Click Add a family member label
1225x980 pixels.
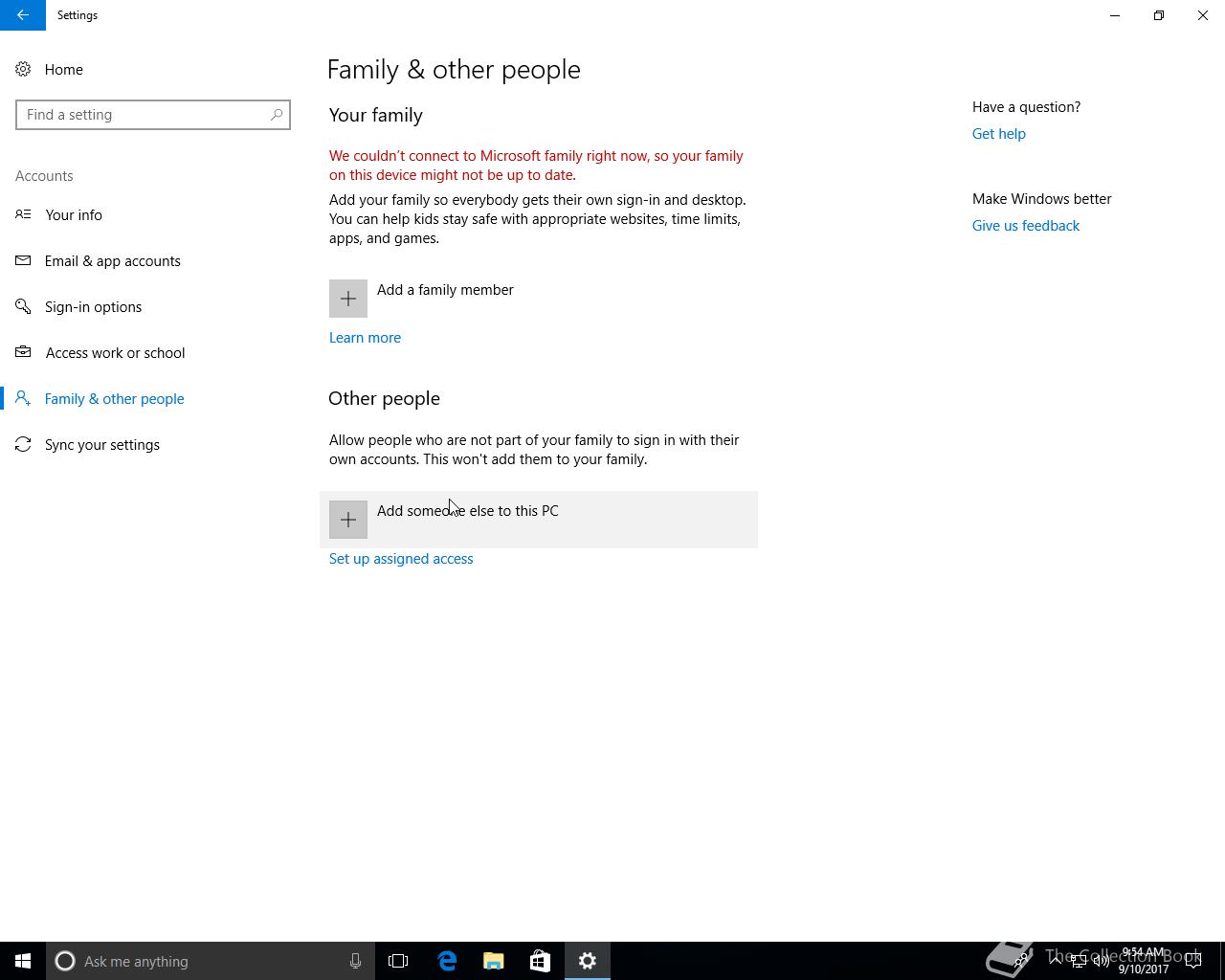[445, 290]
